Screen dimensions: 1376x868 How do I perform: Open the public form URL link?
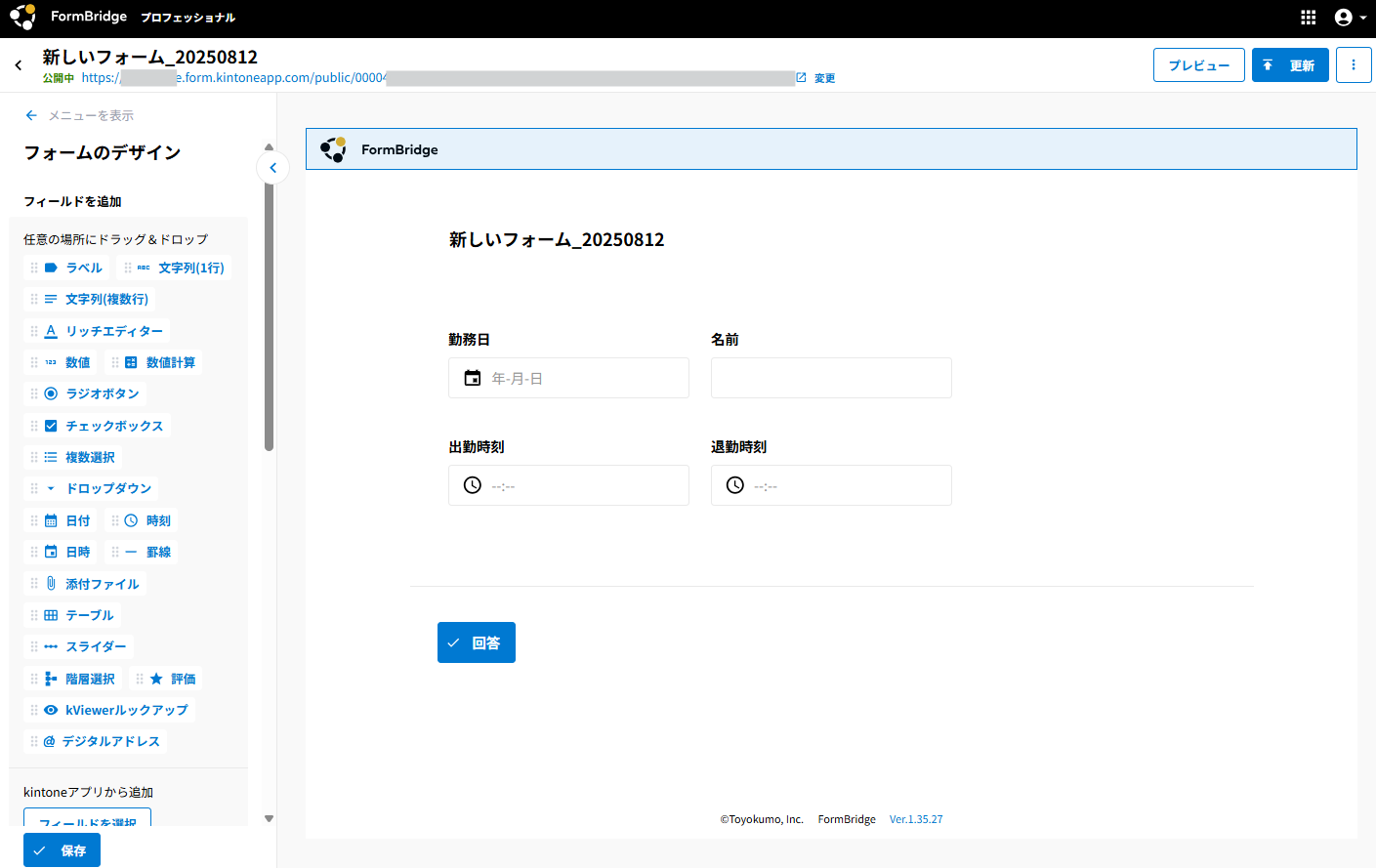point(443,78)
